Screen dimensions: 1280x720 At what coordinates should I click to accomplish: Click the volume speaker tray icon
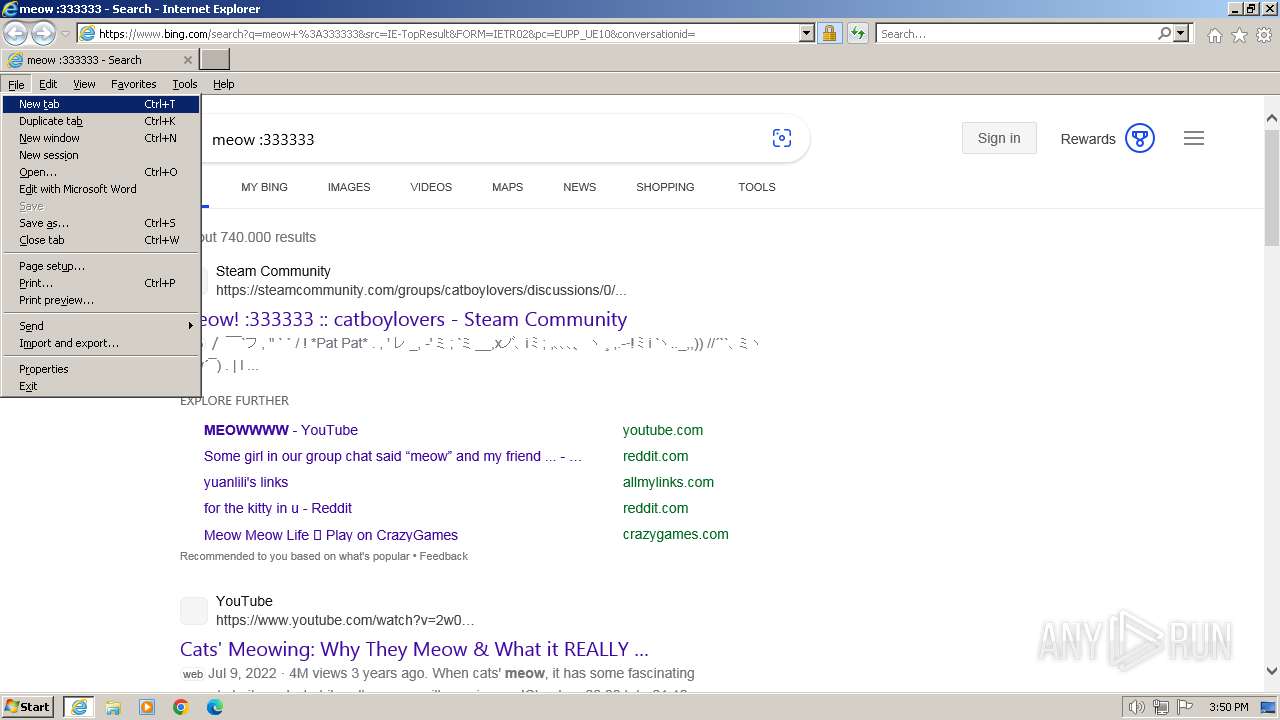click(x=1137, y=707)
